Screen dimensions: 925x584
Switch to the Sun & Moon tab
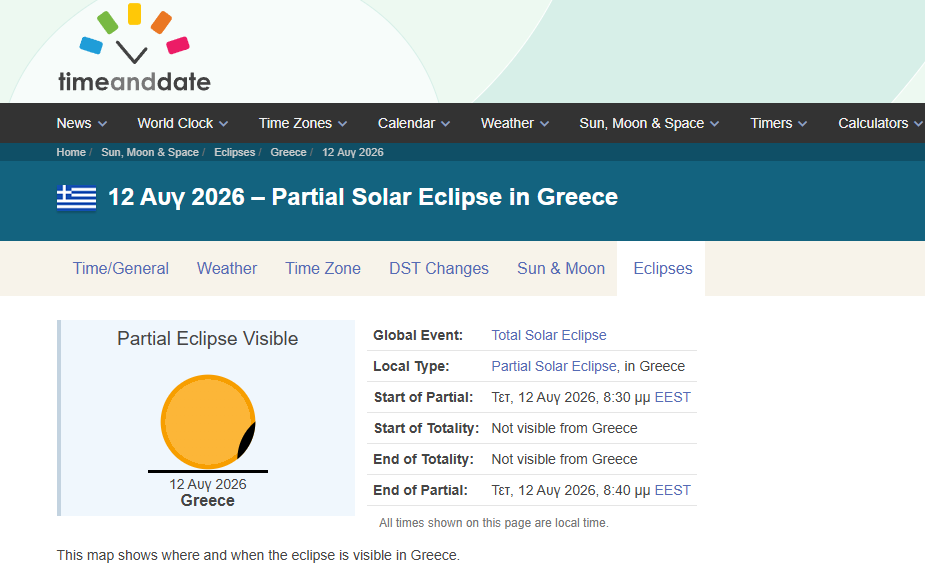coord(560,268)
